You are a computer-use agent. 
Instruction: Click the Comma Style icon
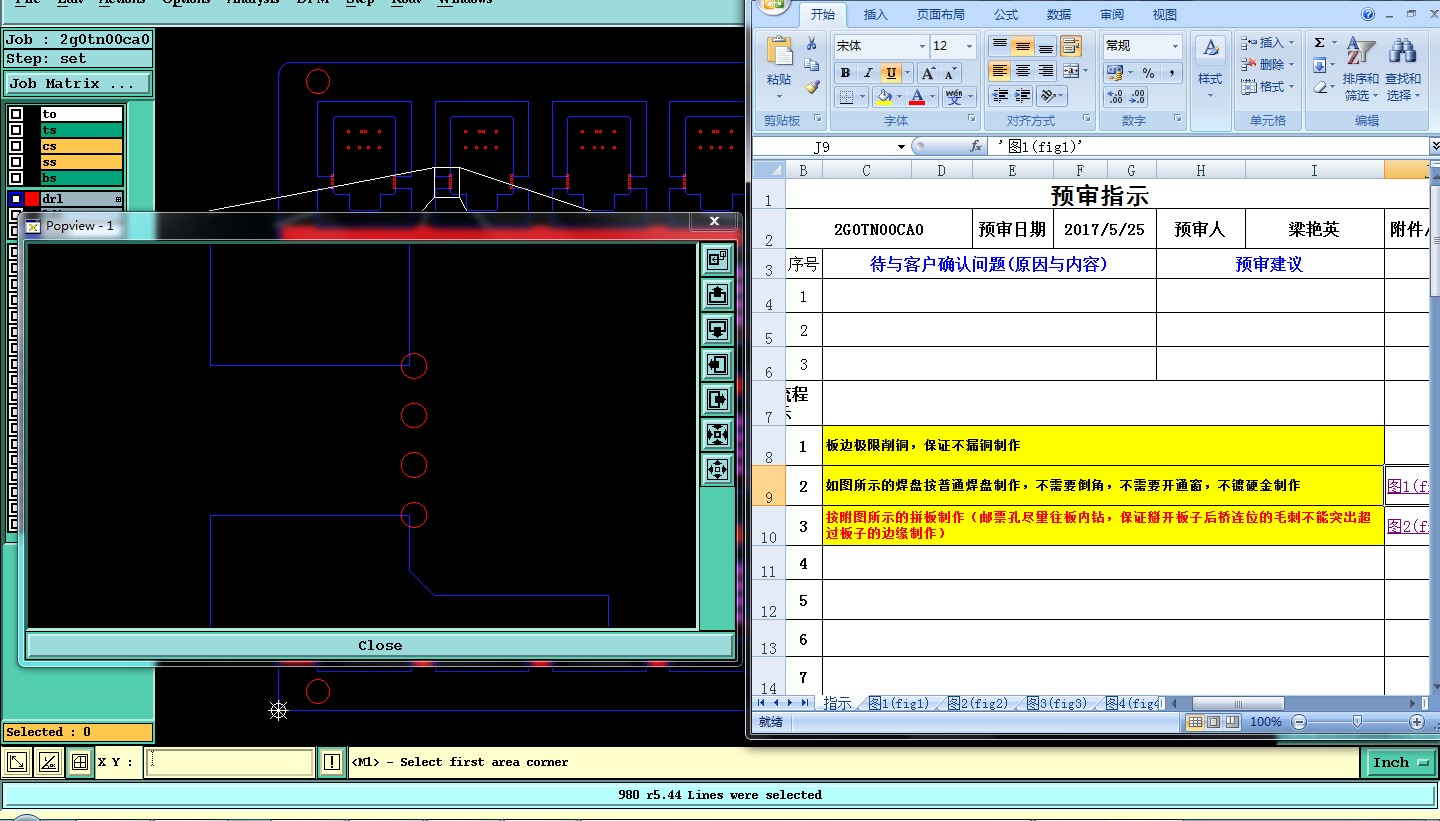tap(1171, 73)
